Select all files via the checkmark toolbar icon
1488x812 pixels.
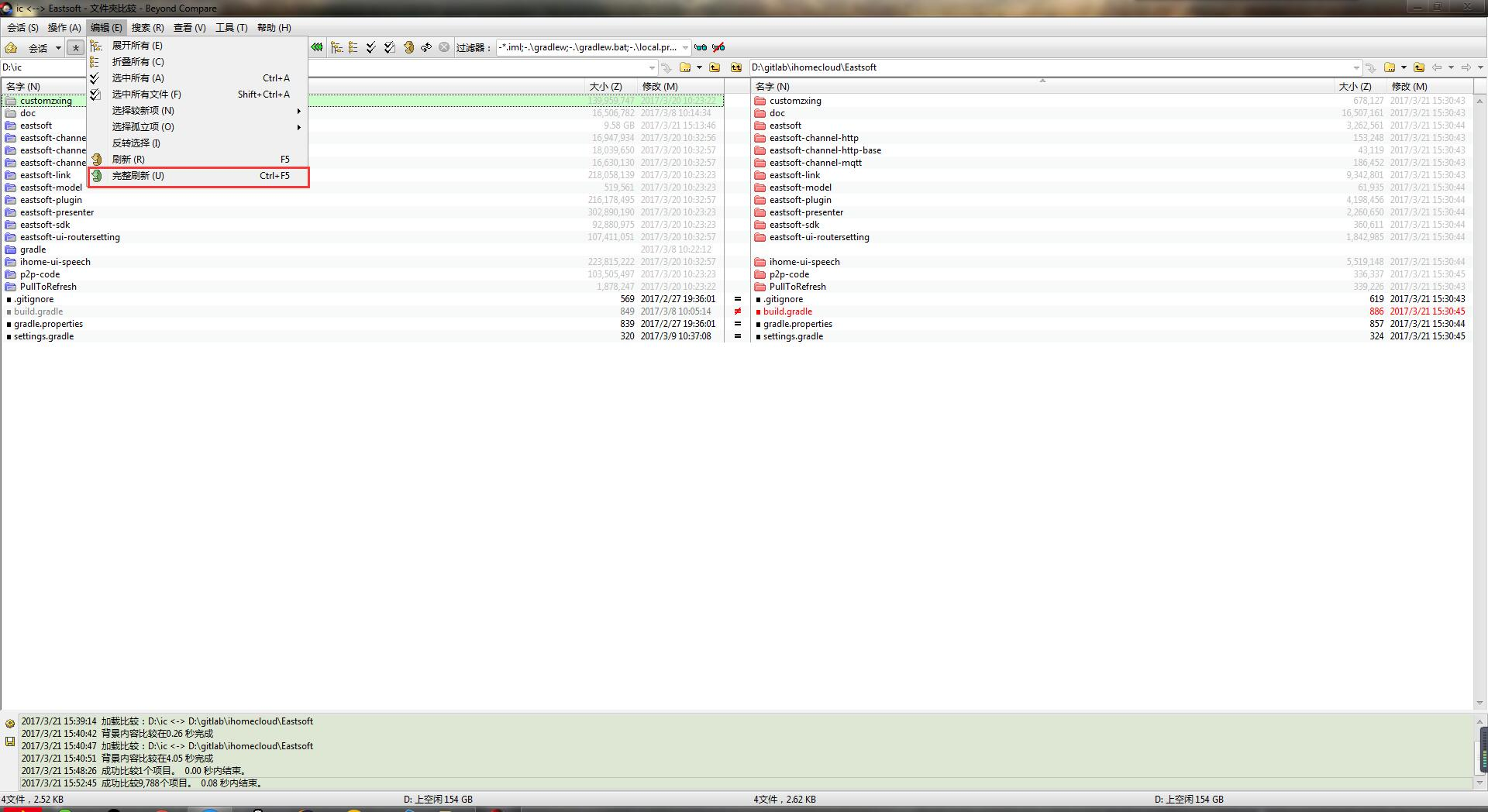370,47
